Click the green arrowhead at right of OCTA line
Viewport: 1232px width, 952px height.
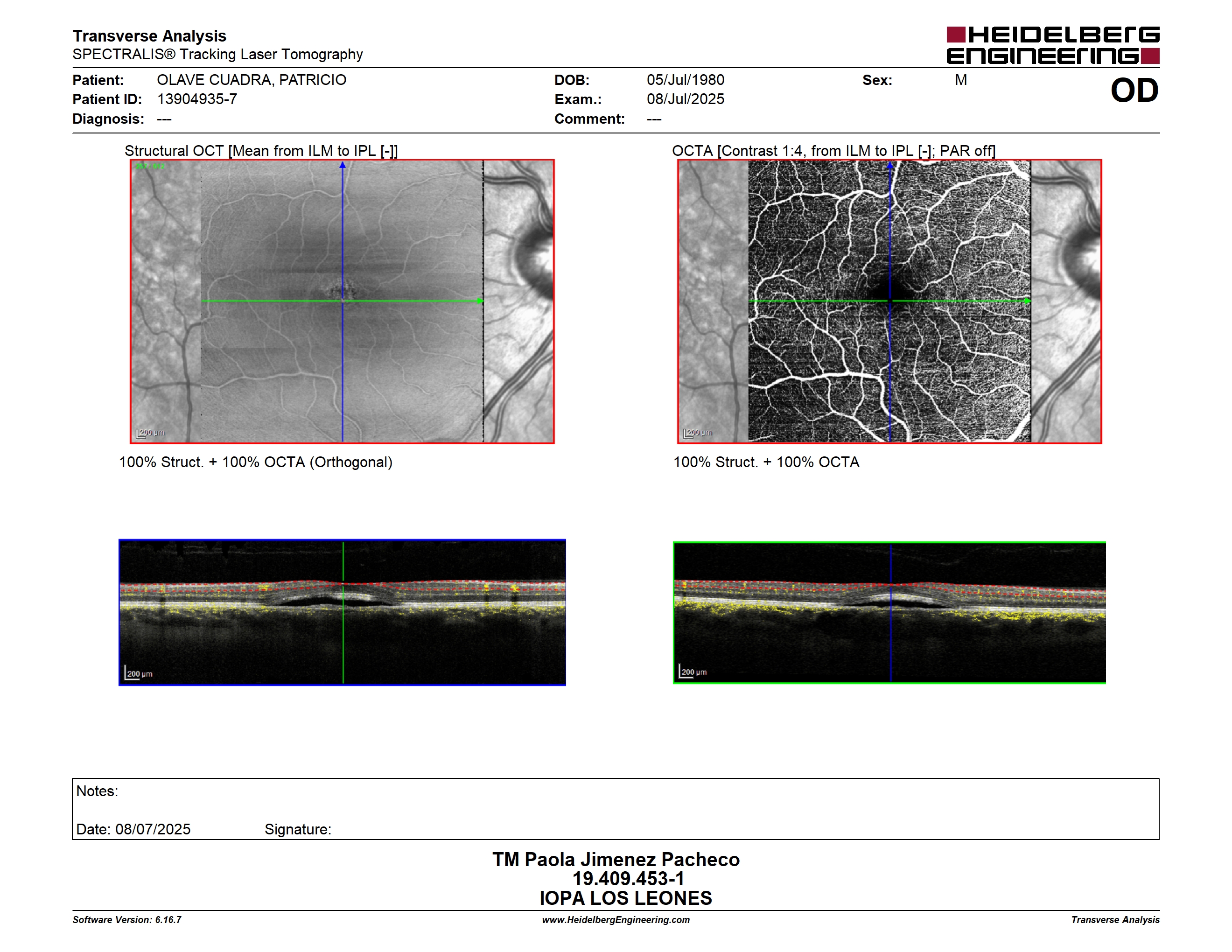tap(1027, 301)
